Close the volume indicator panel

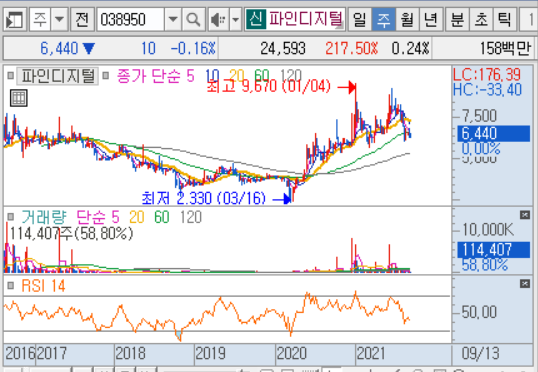tap(525, 215)
